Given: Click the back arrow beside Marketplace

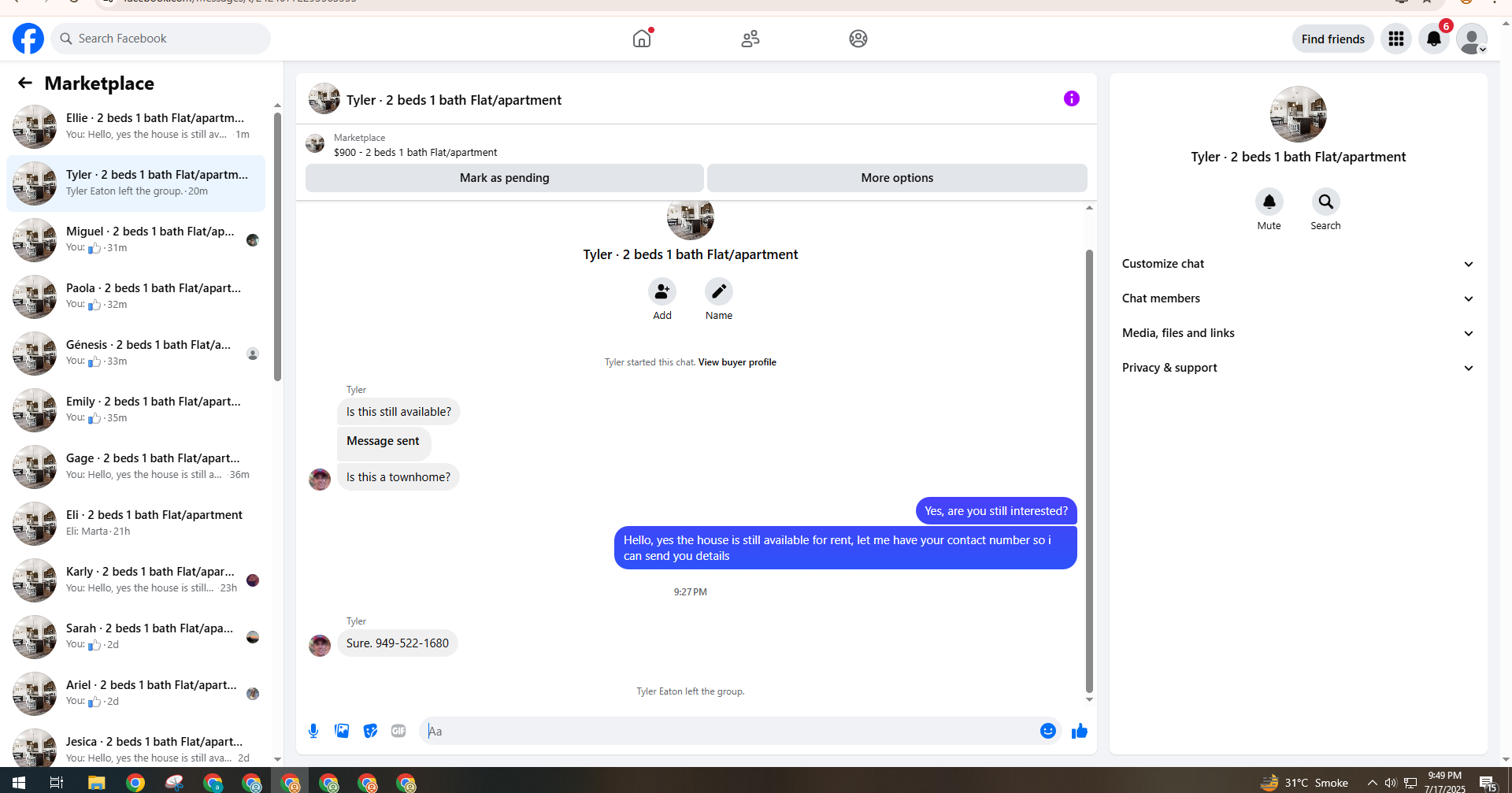Looking at the screenshot, I should [x=25, y=83].
